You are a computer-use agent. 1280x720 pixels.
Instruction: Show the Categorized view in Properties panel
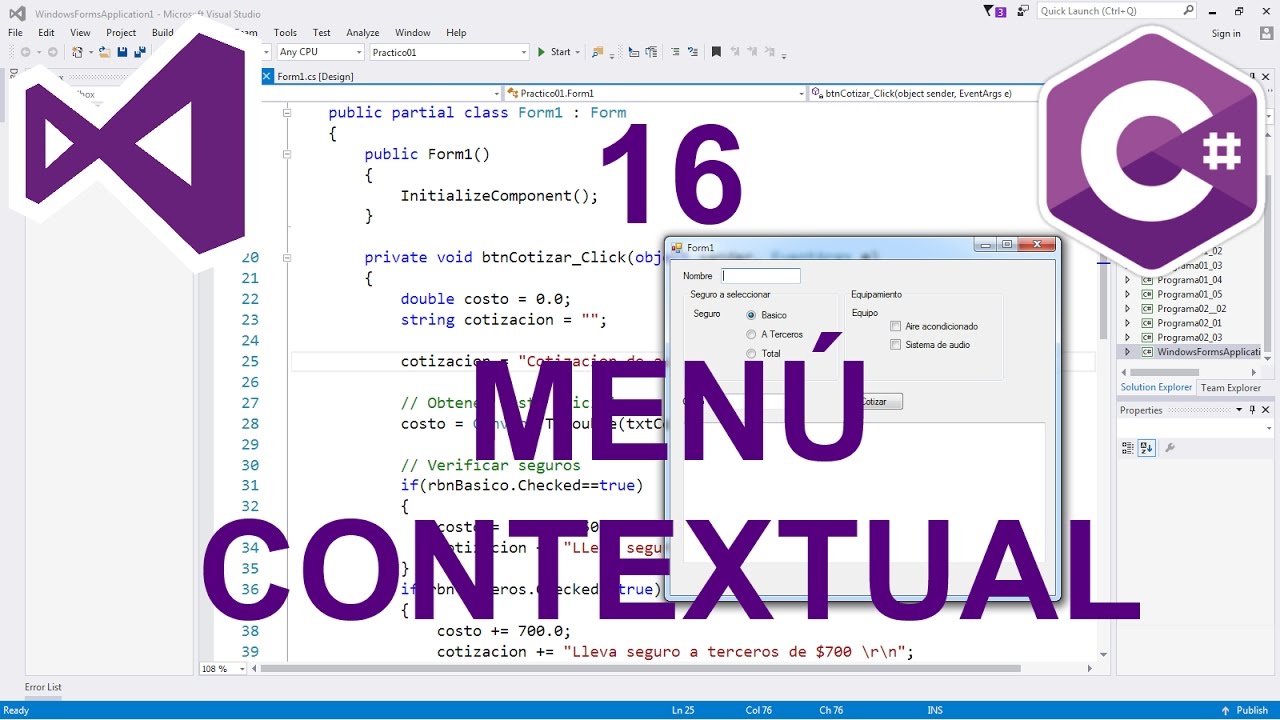1128,448
